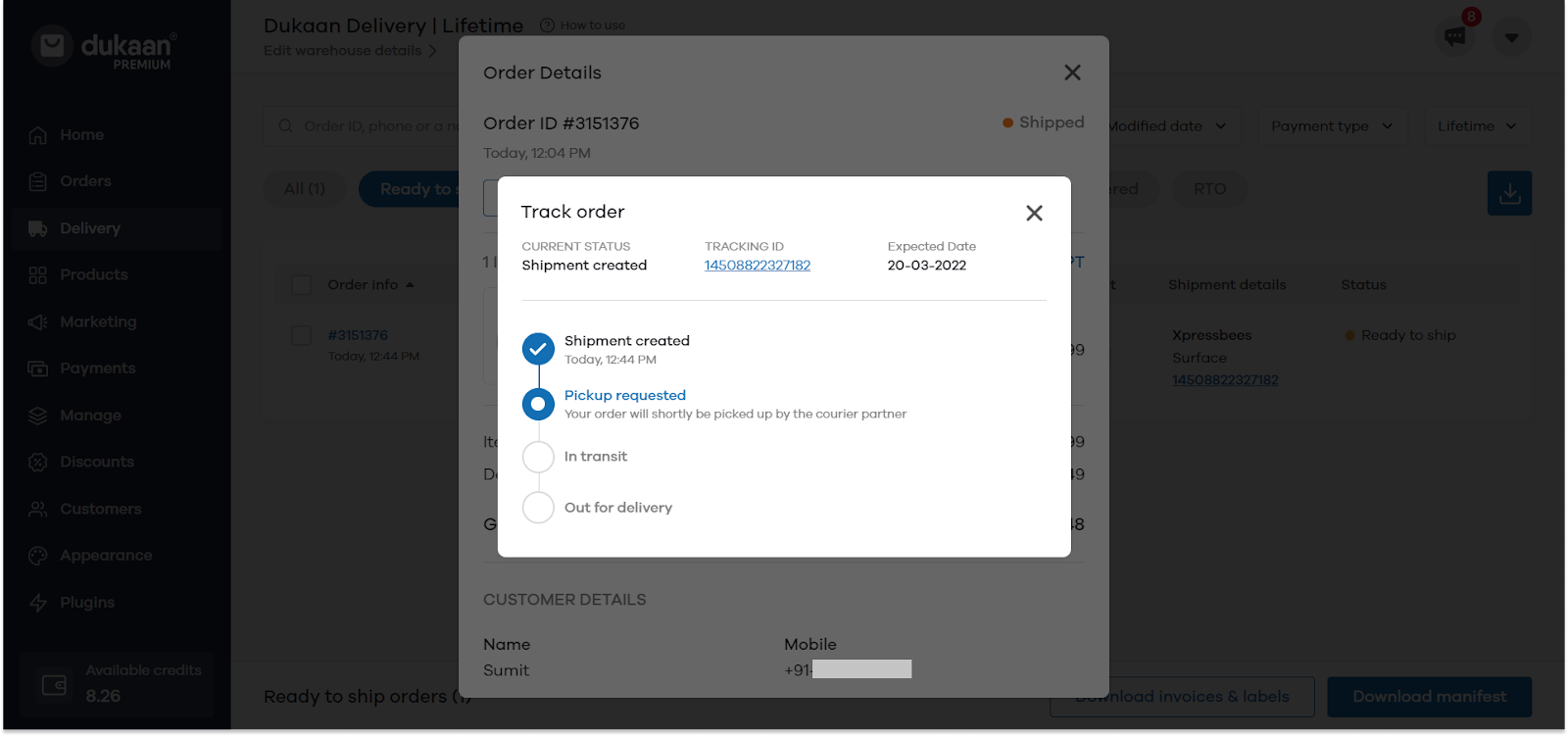This screenshot has height=736, width=1568.
Task: Click the Pickup requested step circle
Action: (538, 404)
